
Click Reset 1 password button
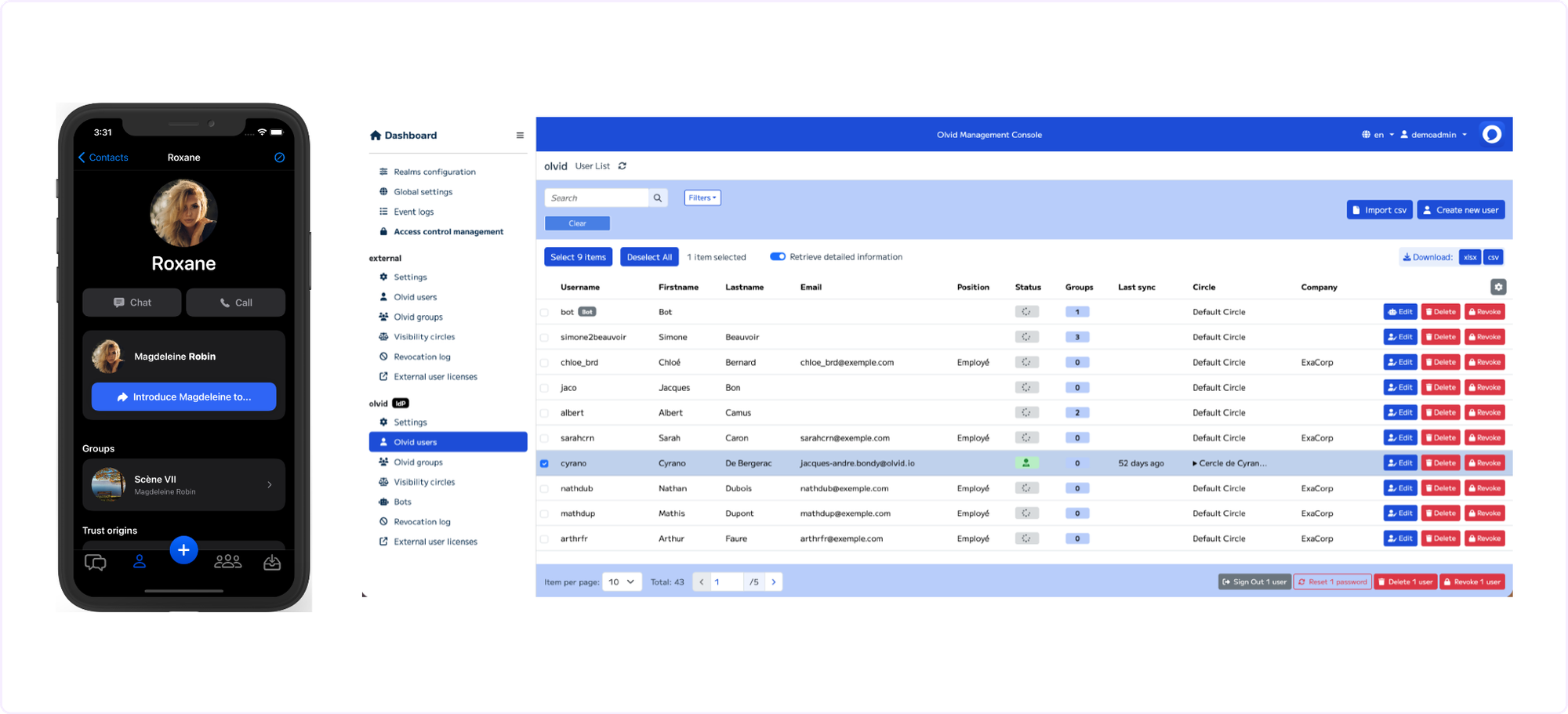tap(1333, 582)
